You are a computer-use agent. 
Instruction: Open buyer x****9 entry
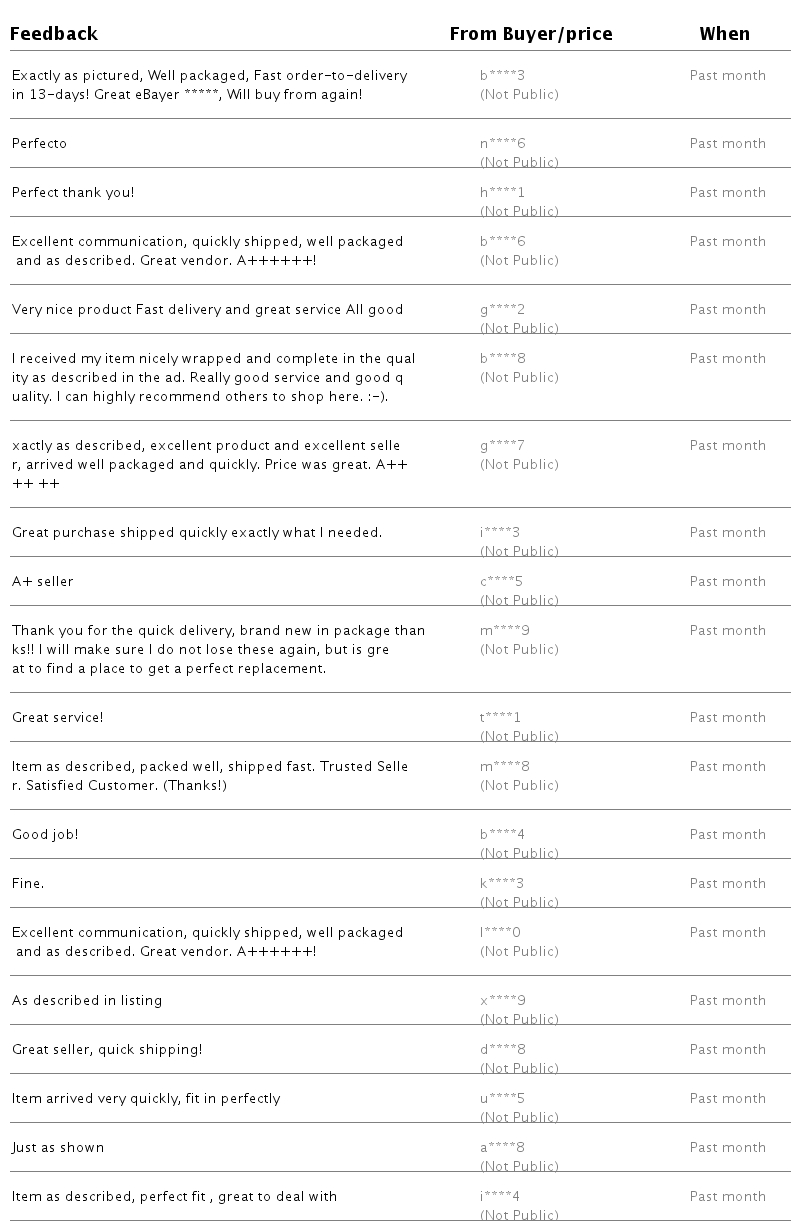[503, 1000]
